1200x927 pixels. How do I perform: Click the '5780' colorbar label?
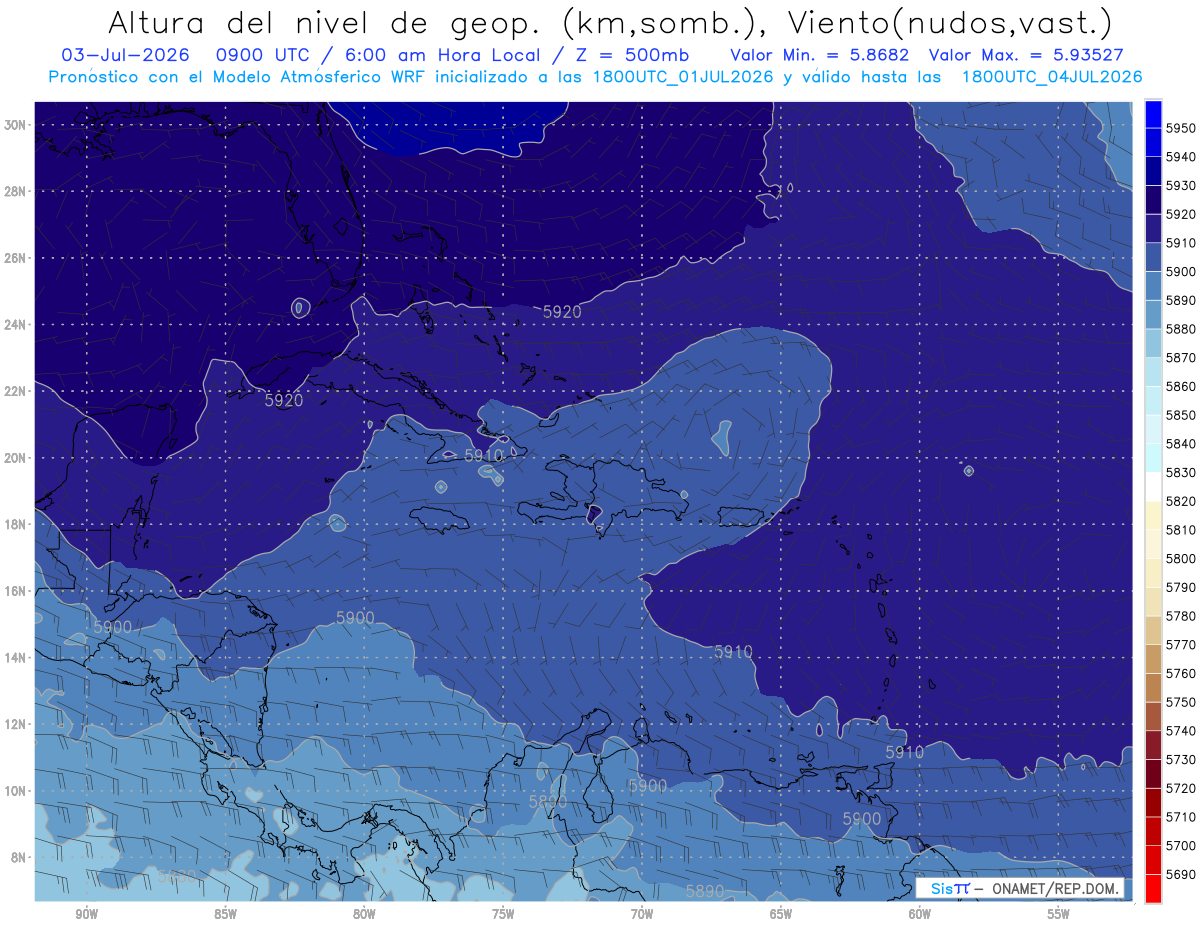click(1180, 616)
